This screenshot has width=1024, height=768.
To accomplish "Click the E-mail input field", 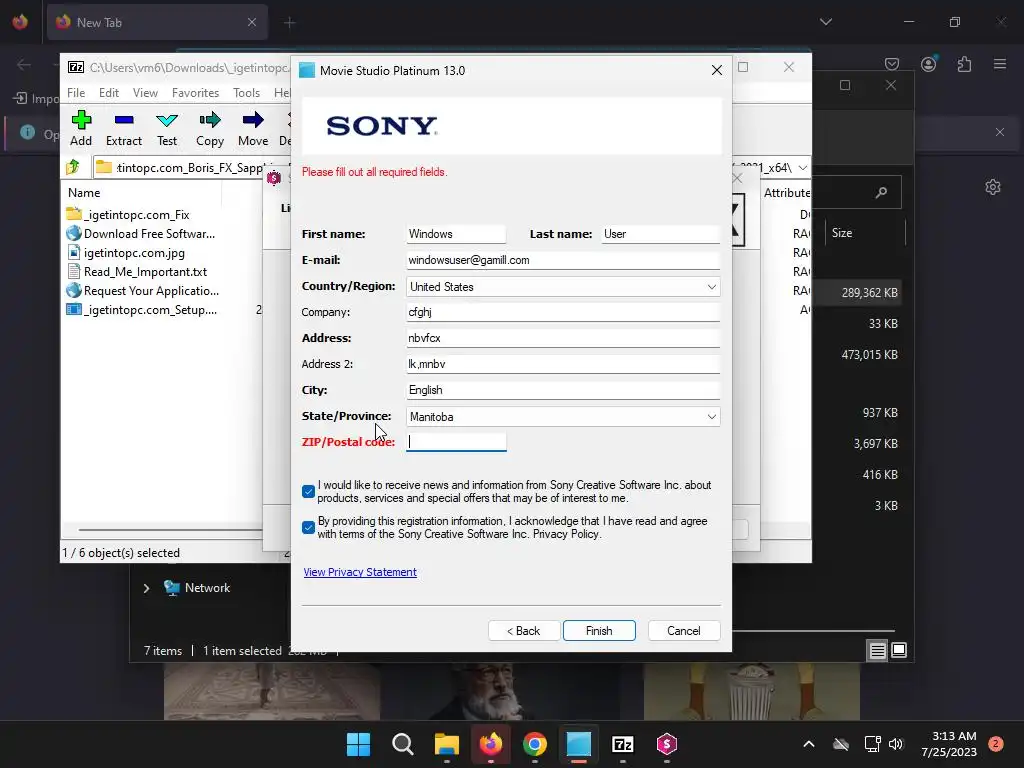I will point(563,260).
